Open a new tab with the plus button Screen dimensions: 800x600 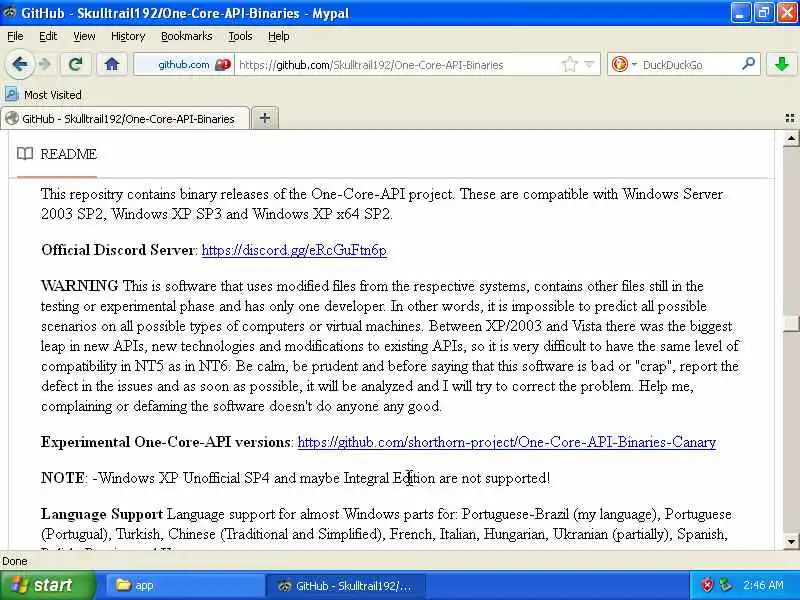(265, 118)
